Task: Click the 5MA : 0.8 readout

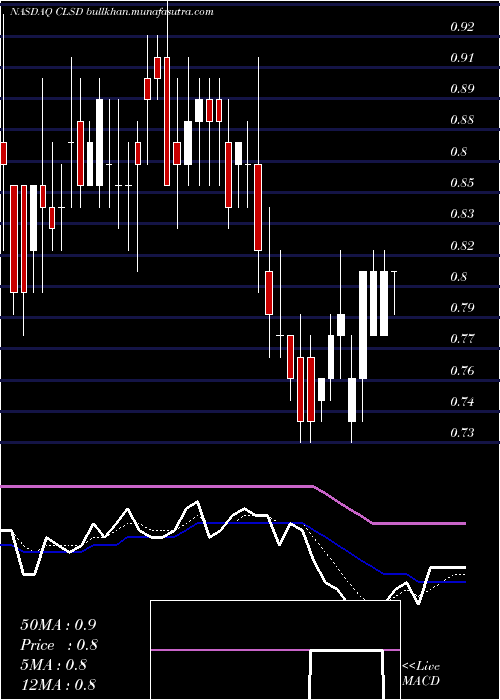Action: tap(54, 665)
